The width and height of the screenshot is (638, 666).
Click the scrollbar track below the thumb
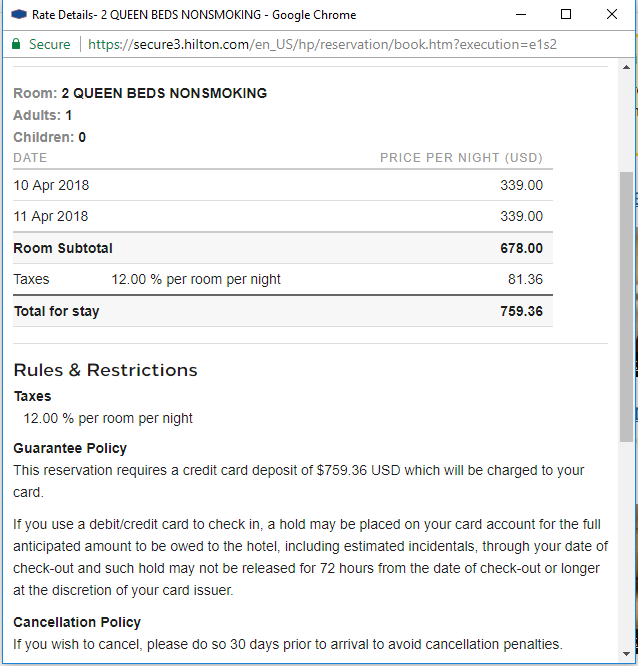tap(626, 544)
